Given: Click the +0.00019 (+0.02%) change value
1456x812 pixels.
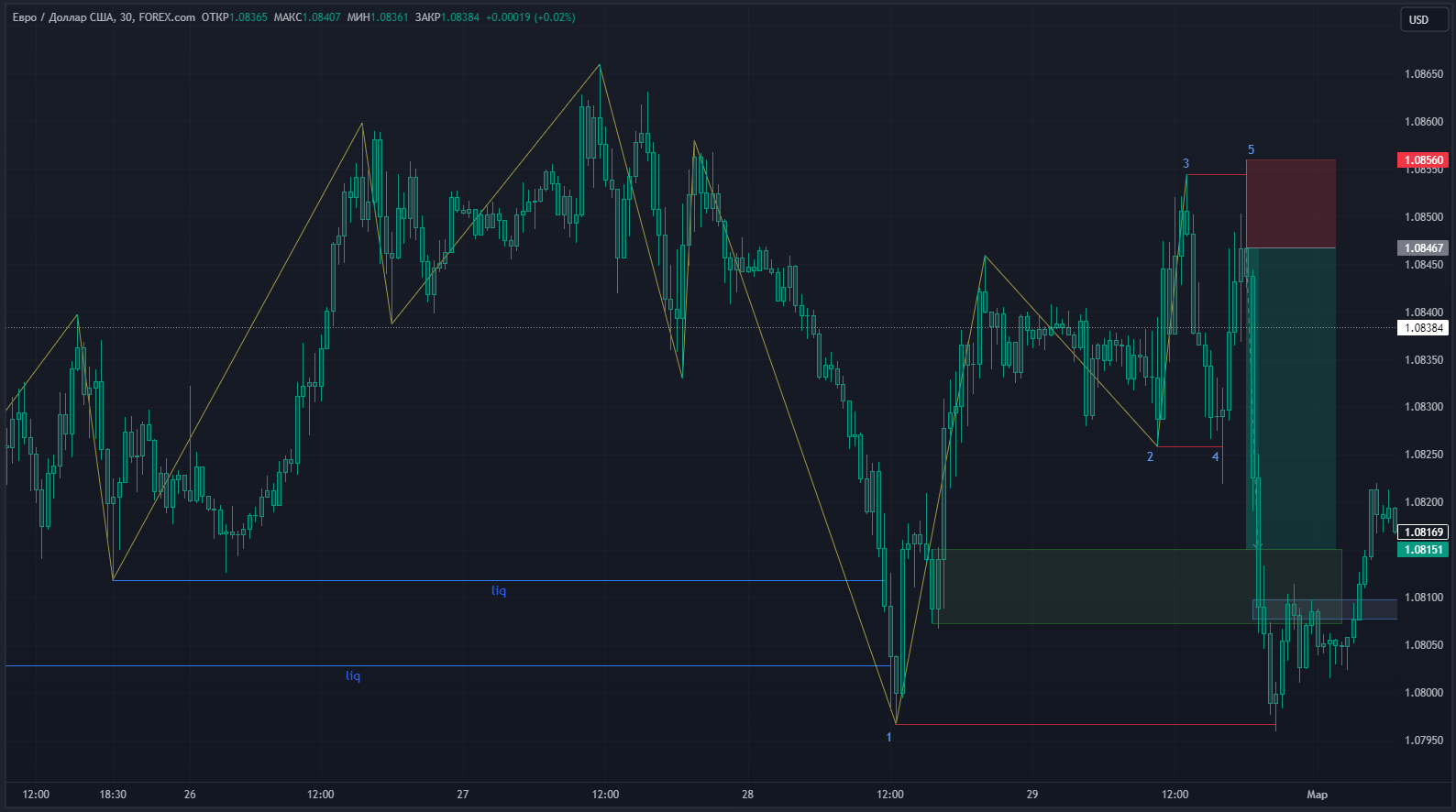Looking at the screenshot, I should click(531, 17).
